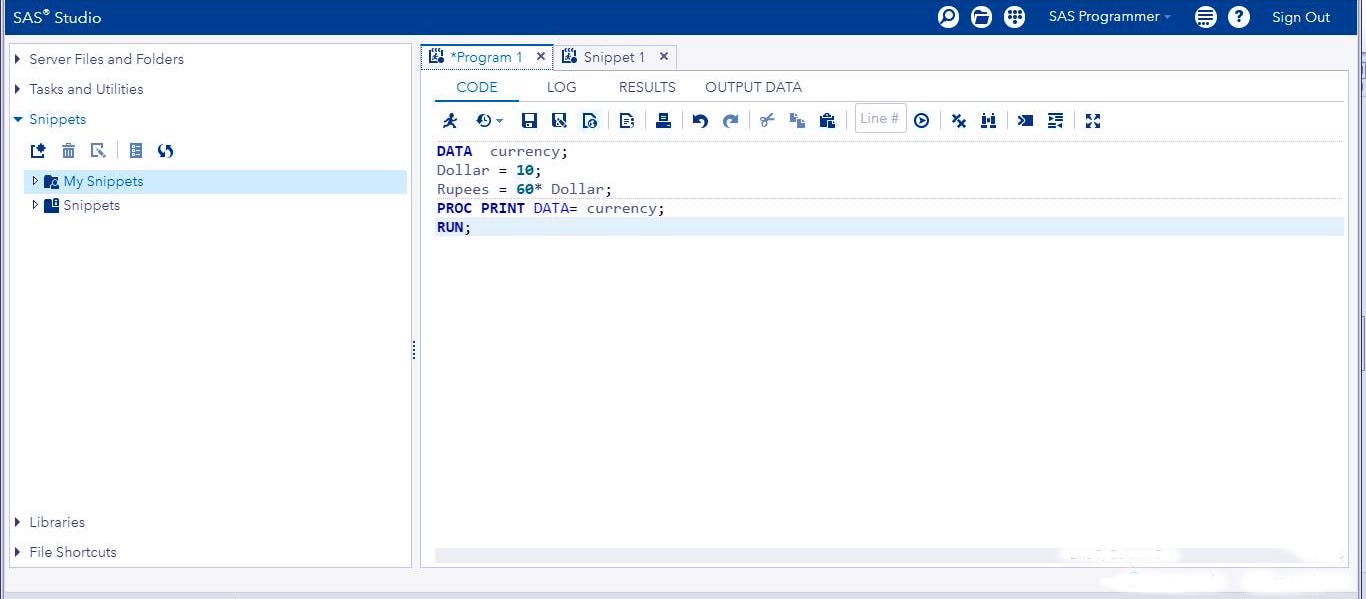1366x599 pixels.
Task: Switch to the RESULTS tab
Action: 647,87
